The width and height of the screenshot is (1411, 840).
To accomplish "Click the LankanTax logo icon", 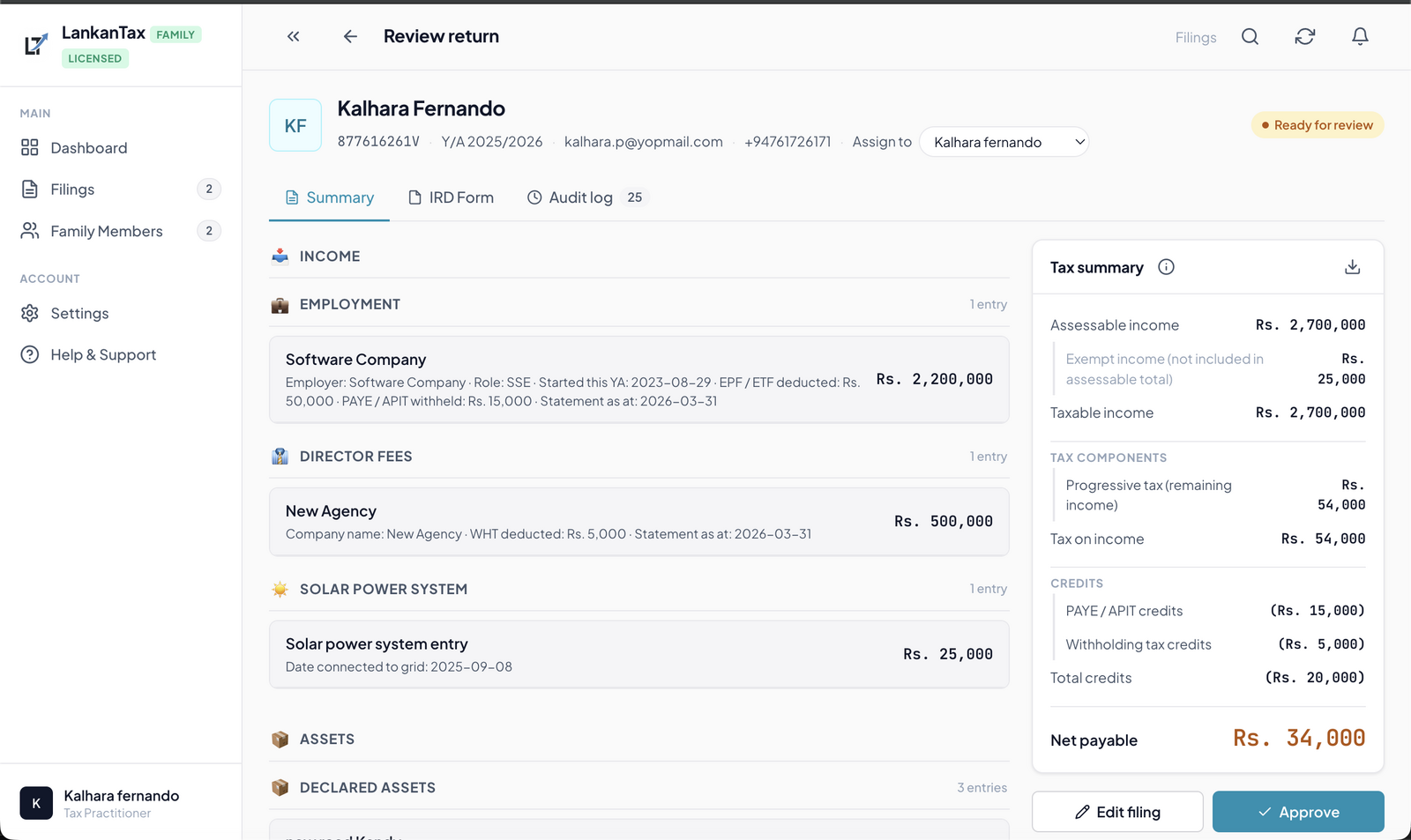I will click(35, 44).
